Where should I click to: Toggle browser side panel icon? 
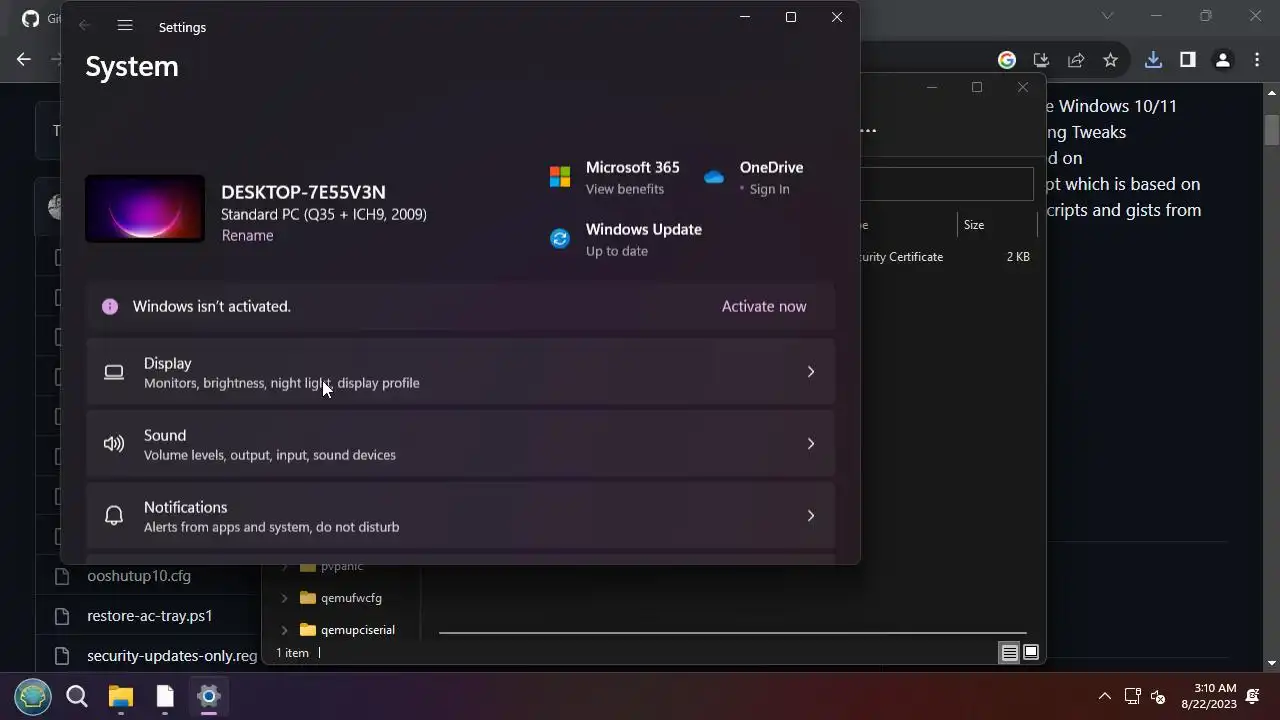[x=1188, y=60]
